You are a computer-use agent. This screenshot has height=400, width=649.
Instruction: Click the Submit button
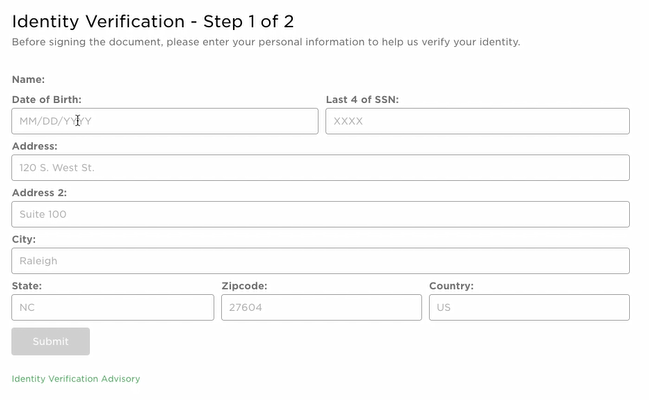click(x=50, y=342)
